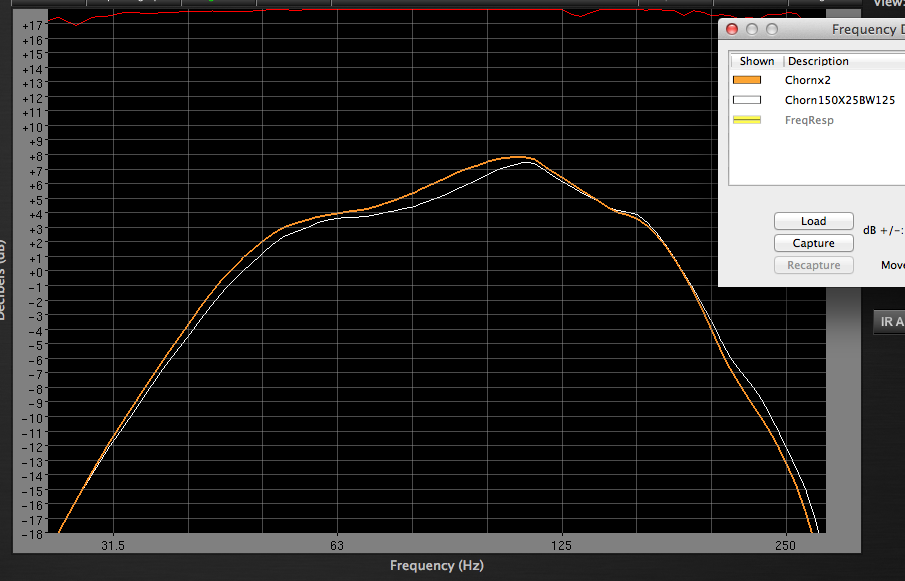Sort by the Description column header
This screenshot has width=905, height=581.
tap(844, 61)
